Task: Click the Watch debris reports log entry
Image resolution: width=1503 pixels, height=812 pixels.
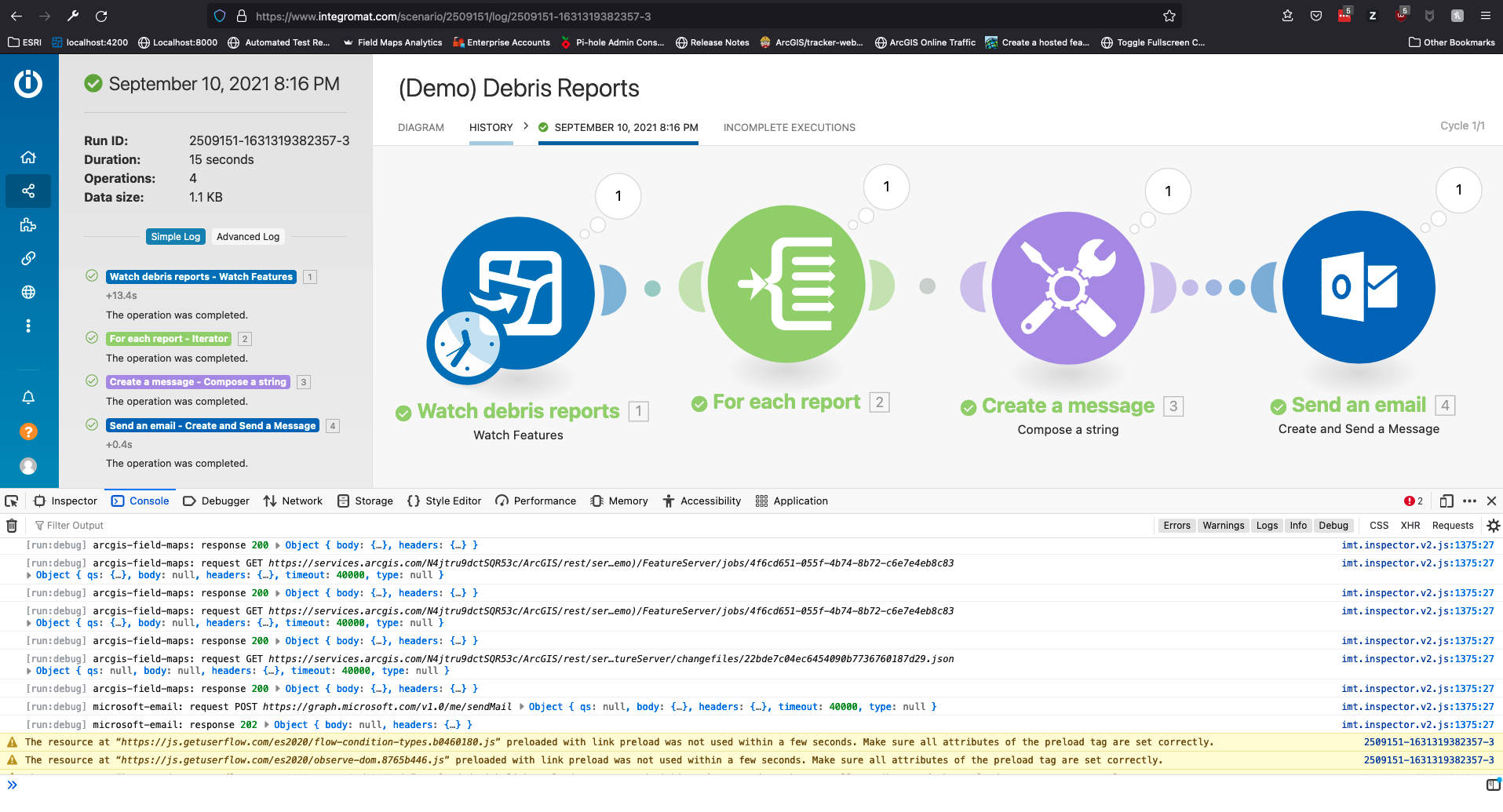Action: (200, 276)
